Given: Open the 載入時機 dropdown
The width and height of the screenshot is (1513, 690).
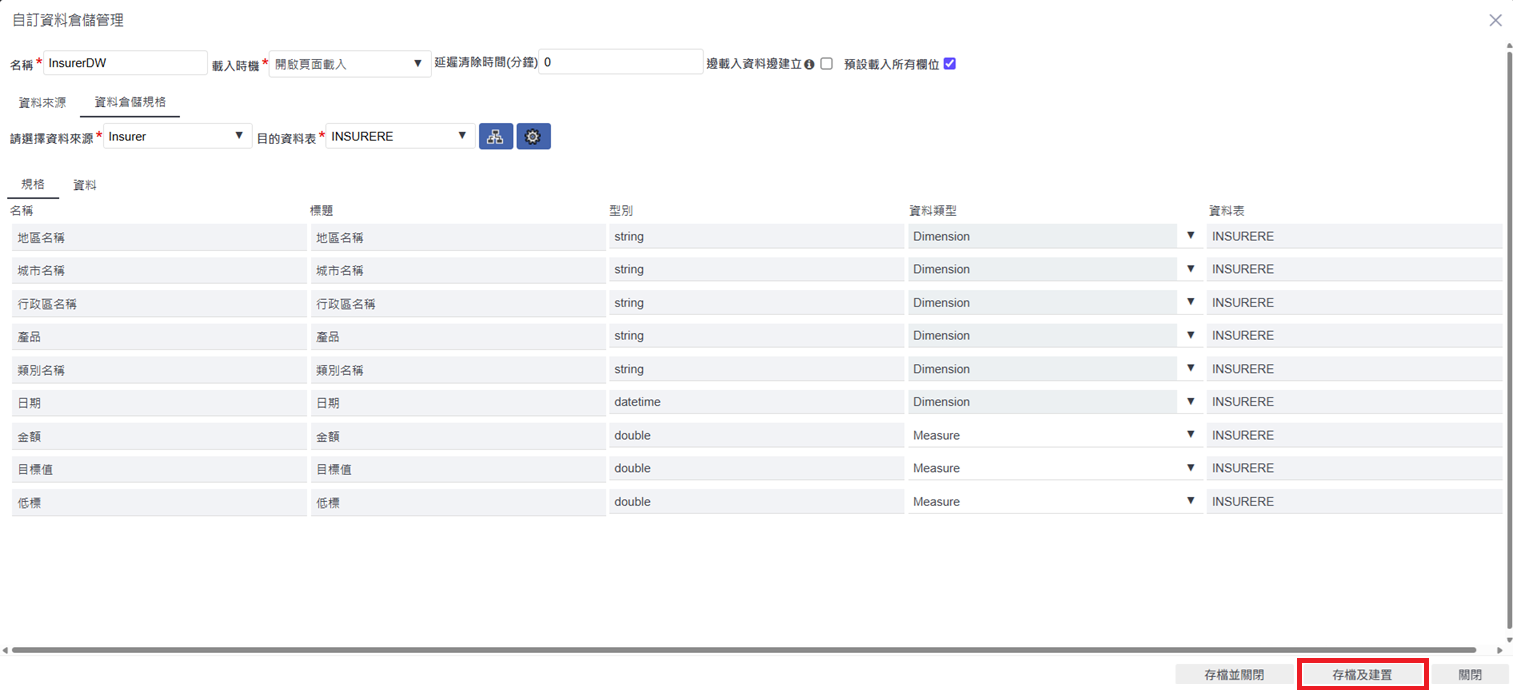Looking at the screenshot, I should (x=349, y=64).
